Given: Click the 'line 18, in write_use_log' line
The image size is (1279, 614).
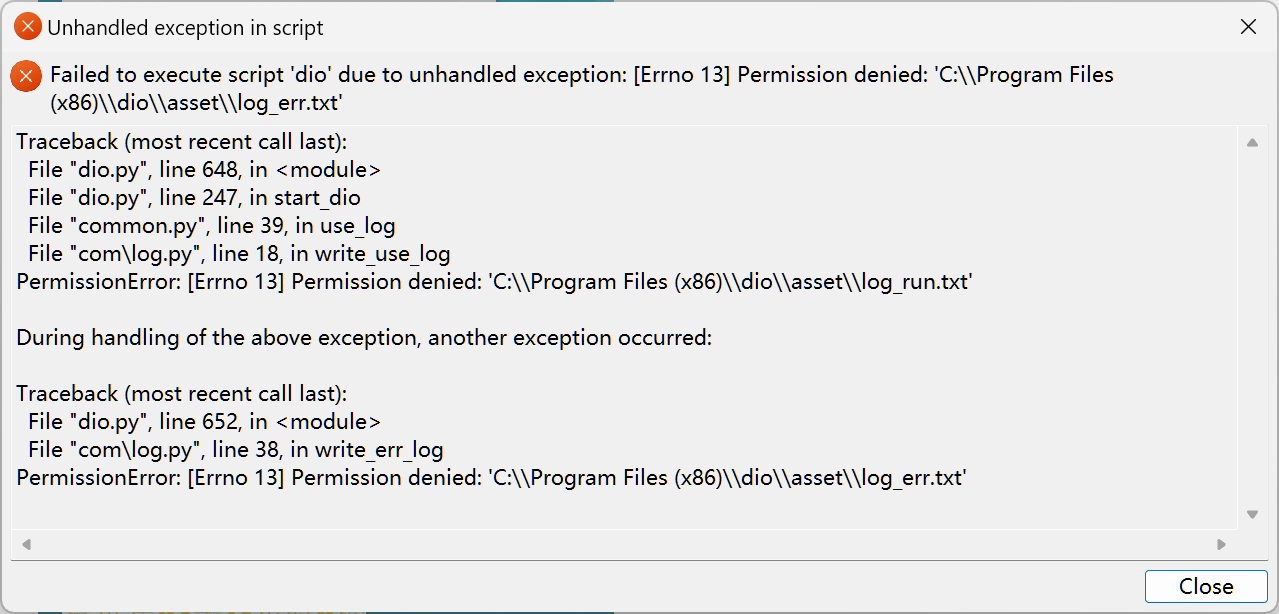Looking at the screenshot, I should 239,254.
